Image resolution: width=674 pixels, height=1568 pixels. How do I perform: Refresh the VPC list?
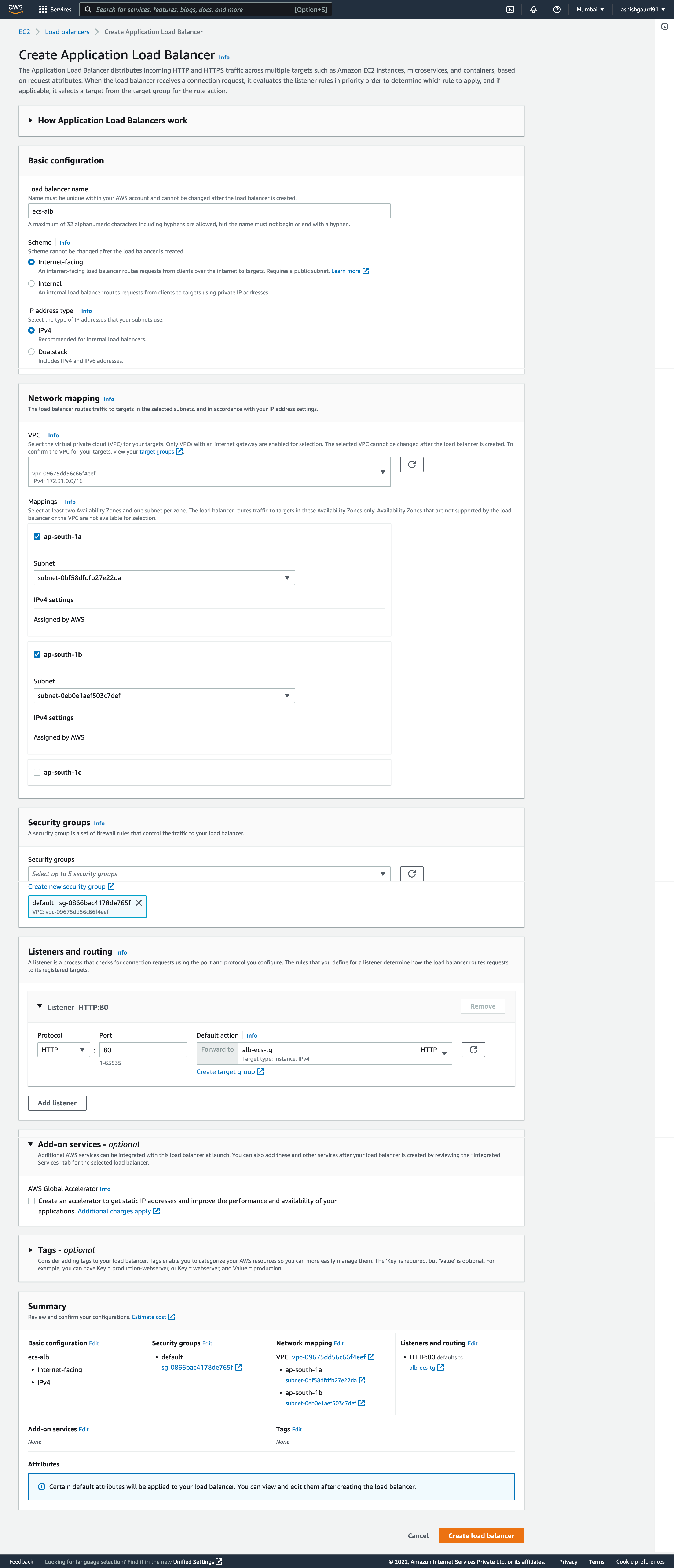click(x=412, y=465)
